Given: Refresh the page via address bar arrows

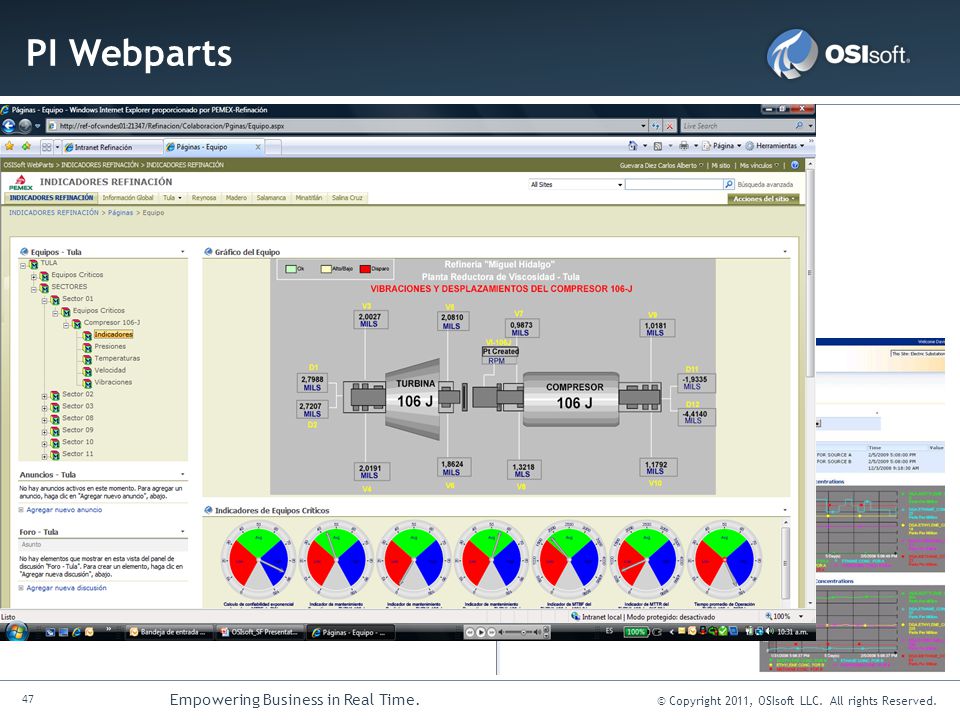Looking at the screenshot, I should point(656,126).
